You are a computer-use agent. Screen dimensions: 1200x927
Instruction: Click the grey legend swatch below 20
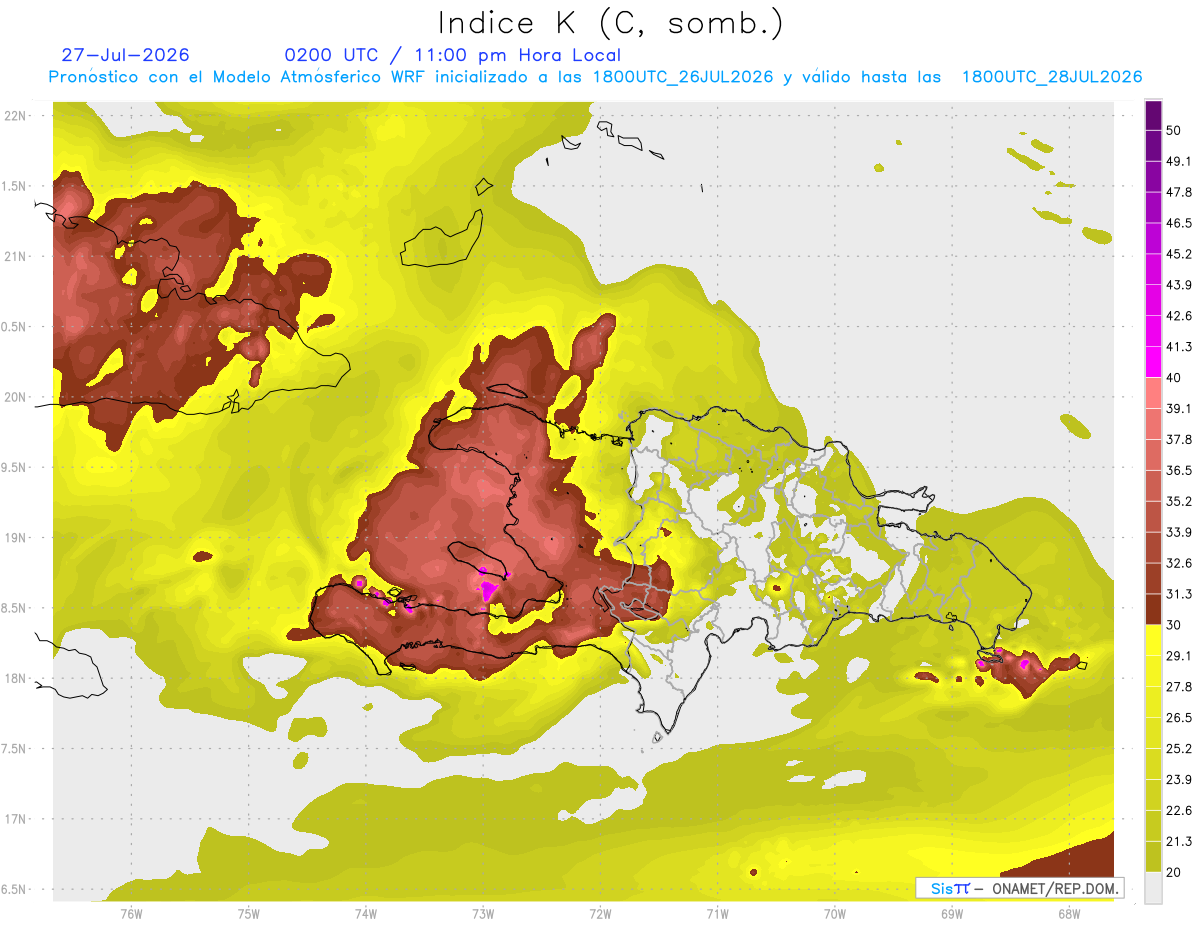pos(1153,887)
